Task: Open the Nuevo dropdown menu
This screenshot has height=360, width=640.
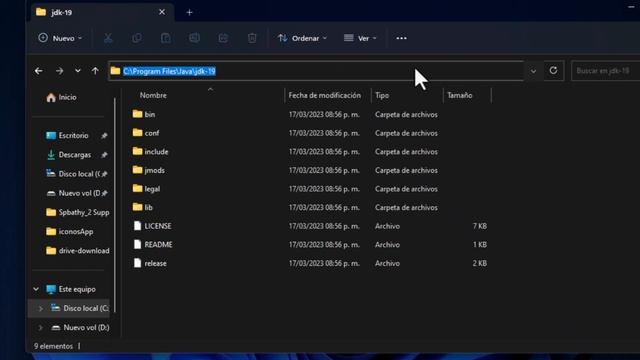Action: 60,38
